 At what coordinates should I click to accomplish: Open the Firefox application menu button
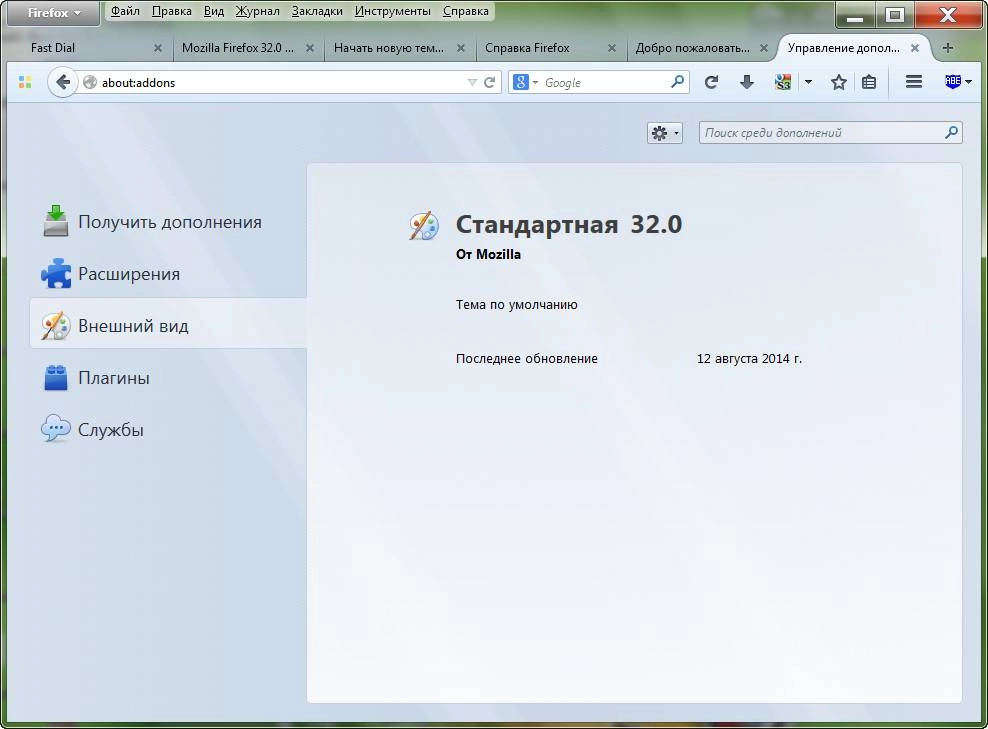coord(54,13)
